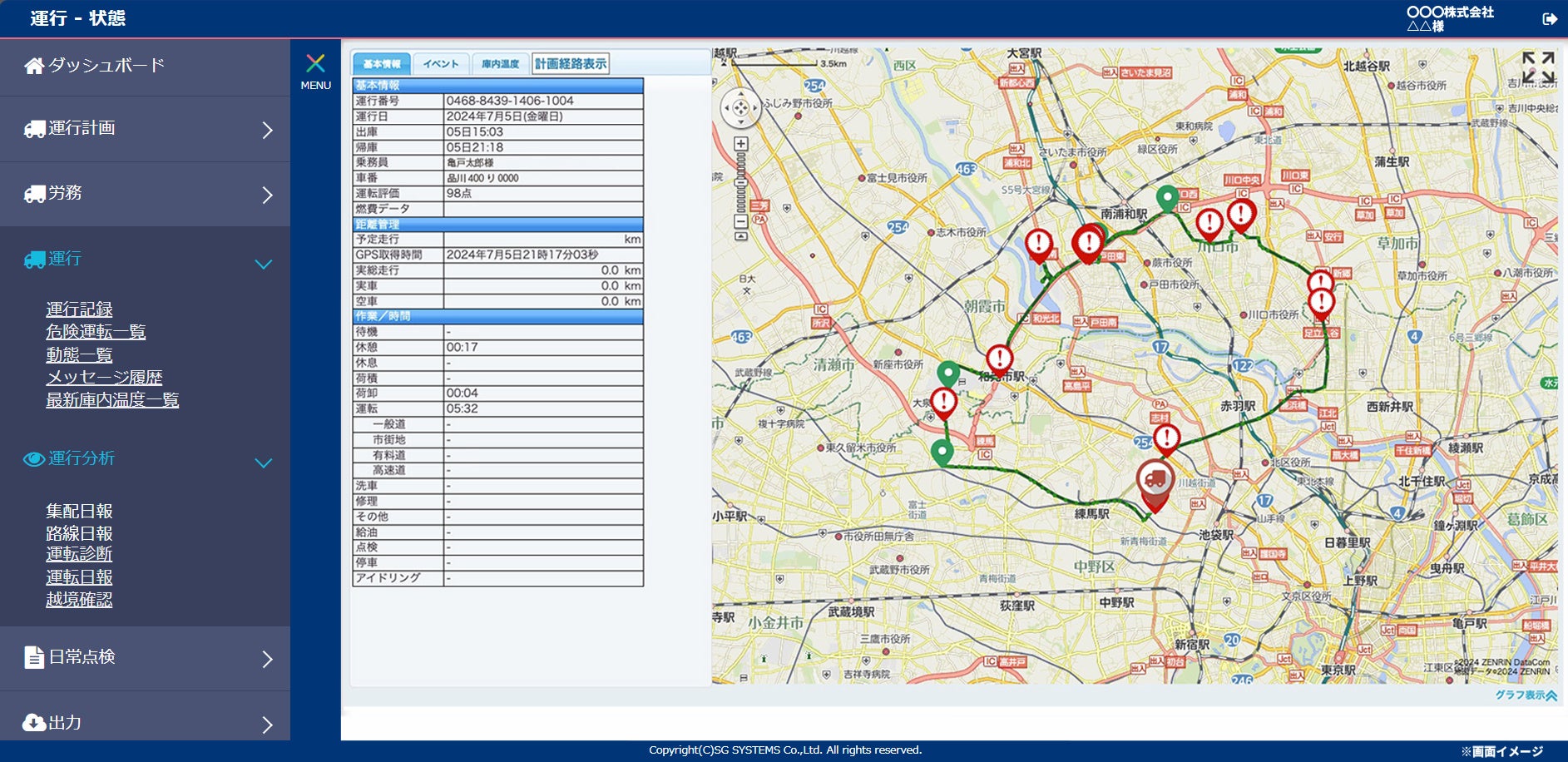Expand the 出力 menu chevron
The width and height of the screenshot is (1568, 762).
[267, 725]
